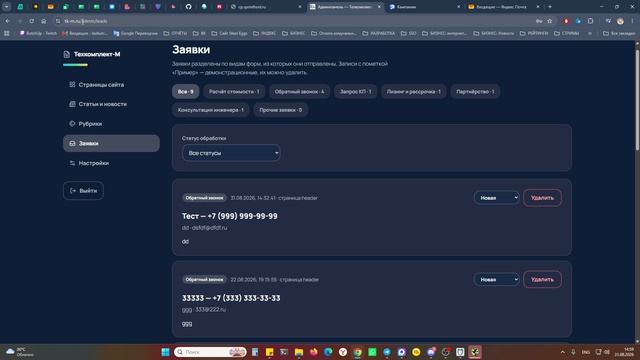Open the РЕЙТИНГИ bookmarks folder

click(534, 33)
